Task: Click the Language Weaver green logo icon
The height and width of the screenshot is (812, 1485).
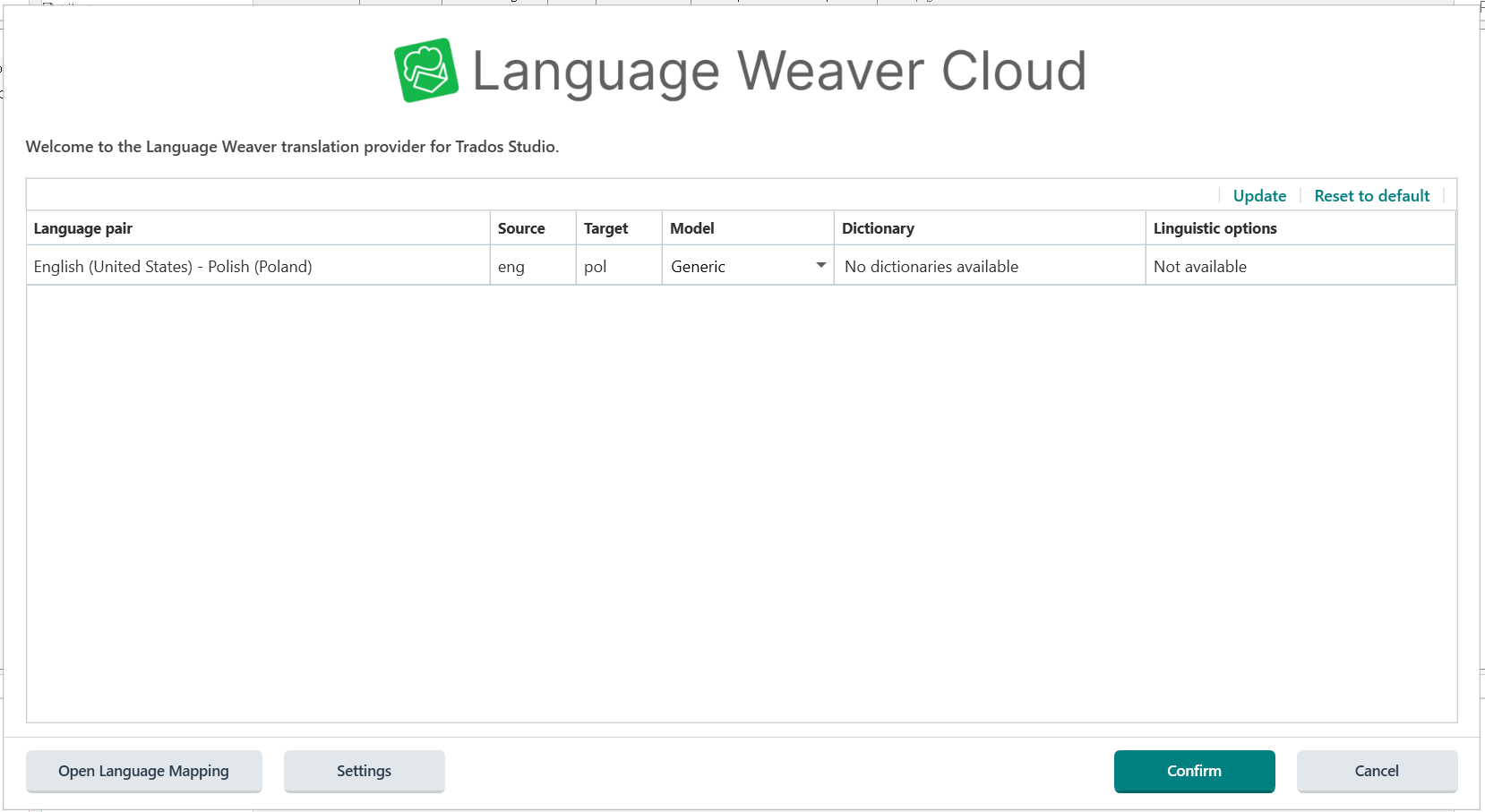Action: point(426,70)
